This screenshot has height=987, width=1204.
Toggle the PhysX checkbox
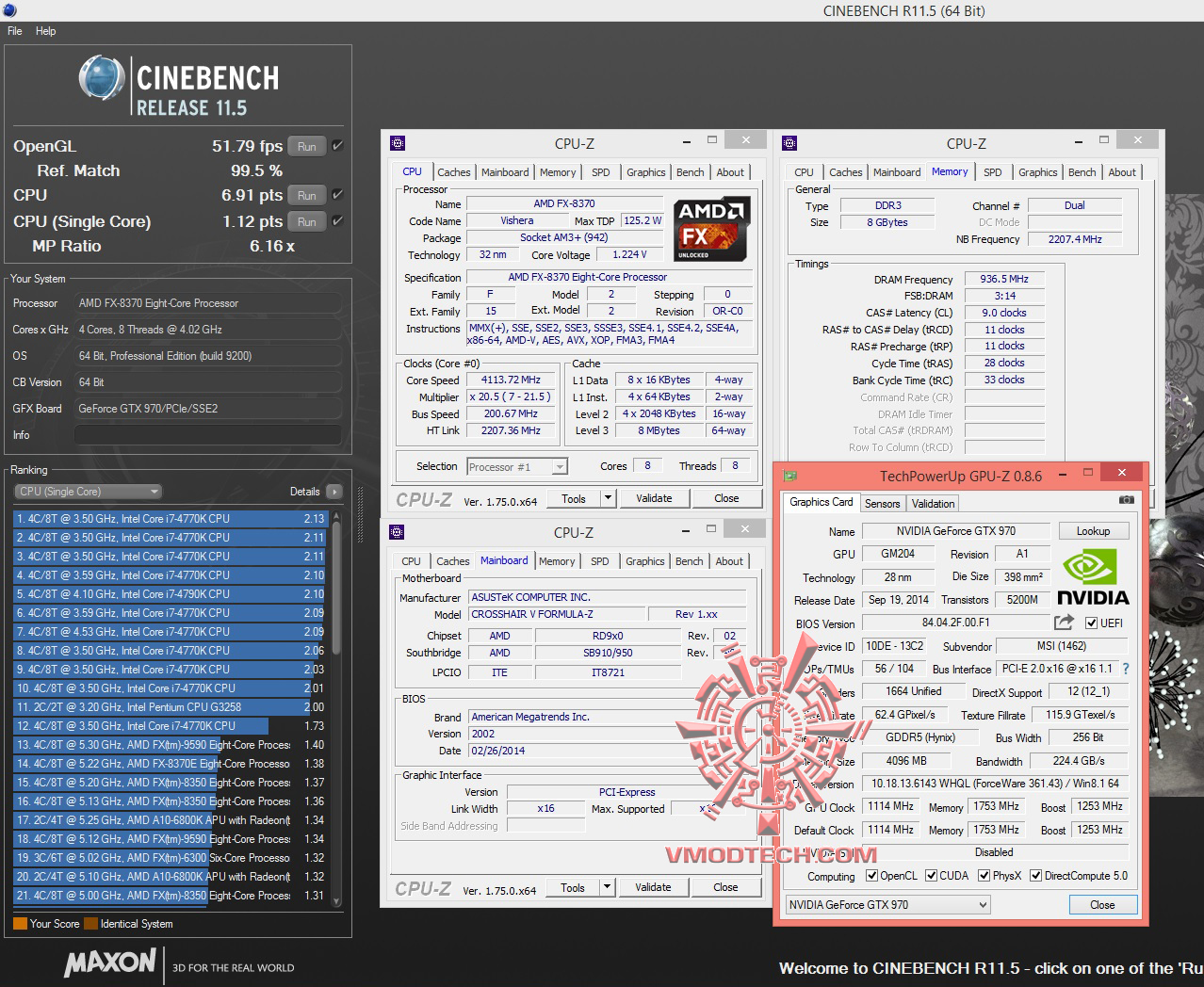pos(984,876)
